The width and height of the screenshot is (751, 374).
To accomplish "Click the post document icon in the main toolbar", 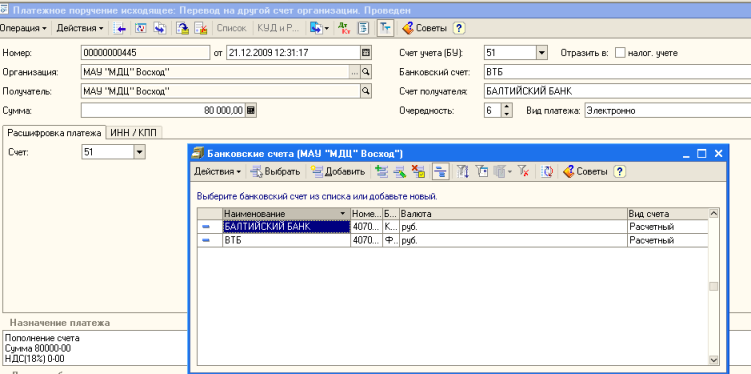I will click(140, 28).
